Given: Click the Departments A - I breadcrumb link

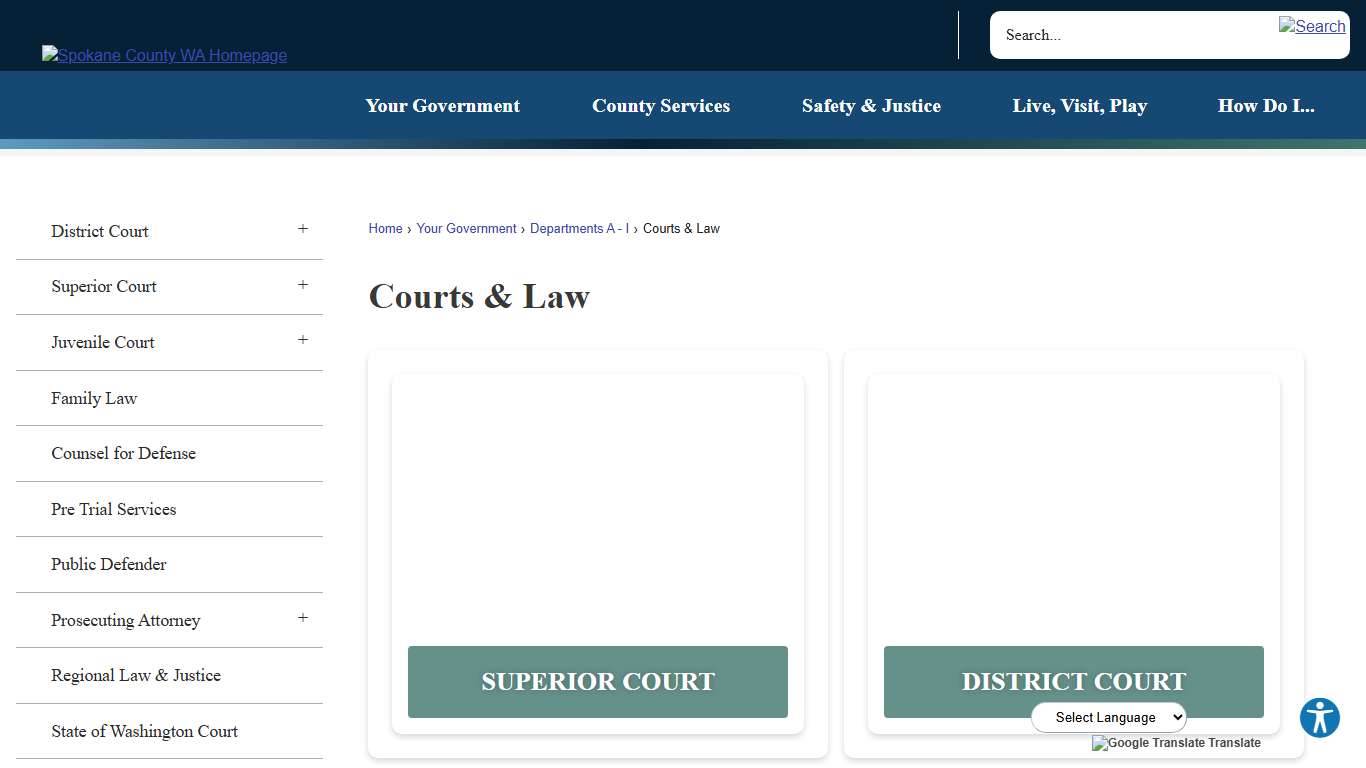Looking at the screenshot, I should 579,228.
